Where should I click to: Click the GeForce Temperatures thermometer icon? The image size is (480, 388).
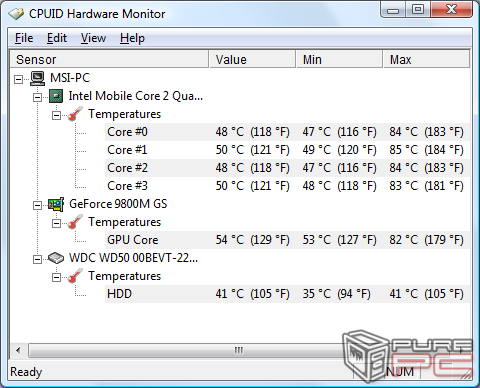tap(75, 222)
